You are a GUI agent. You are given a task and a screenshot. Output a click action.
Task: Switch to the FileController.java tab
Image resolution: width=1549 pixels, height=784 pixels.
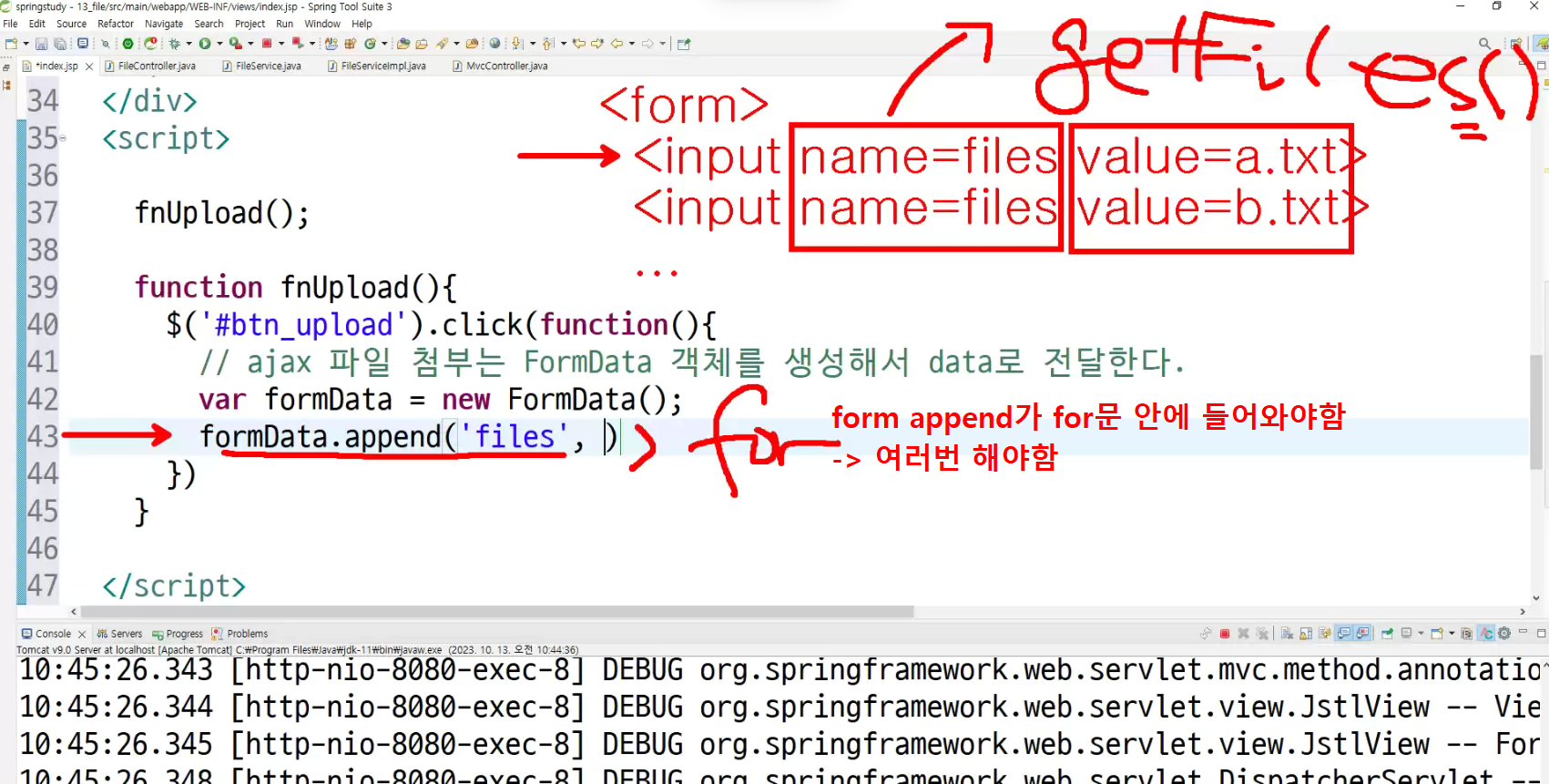[x=150, y=66]
